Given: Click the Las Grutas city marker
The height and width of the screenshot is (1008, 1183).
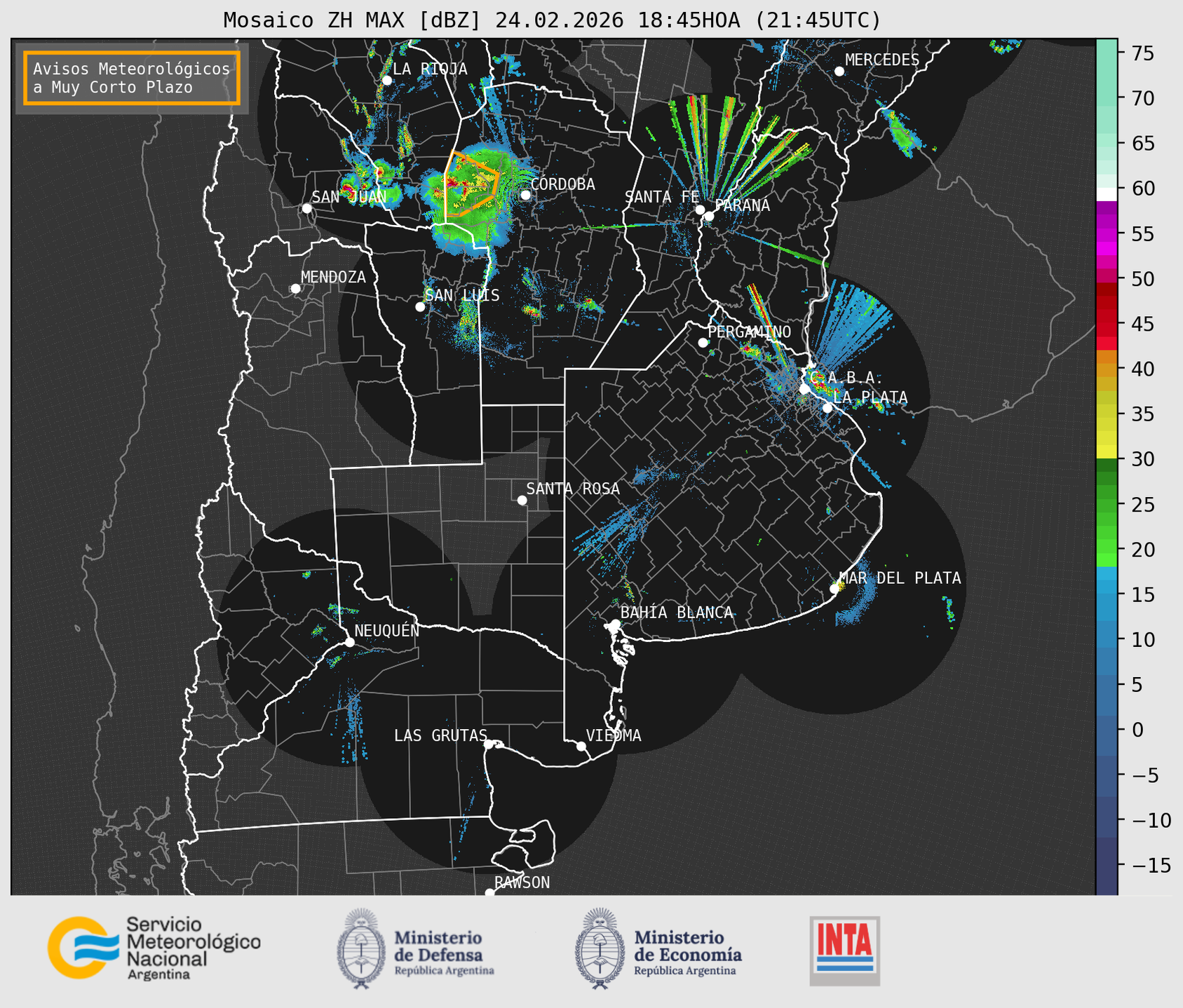Looking at the screenshot, I should pos(489,744).
